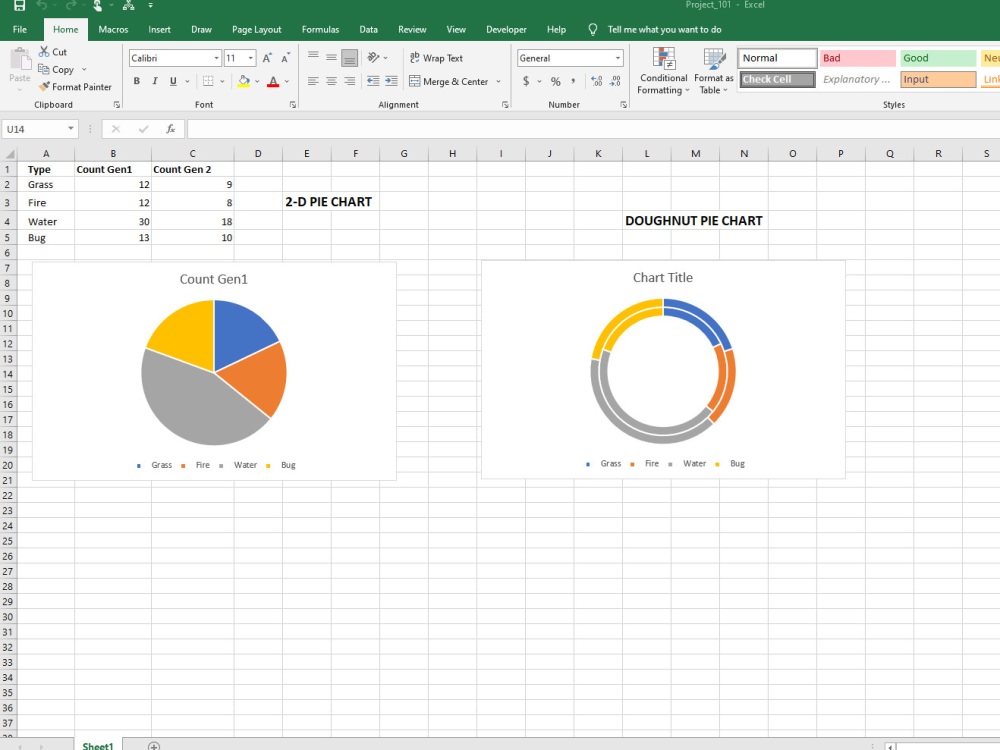Apply the Good cell style
The image size is (1000, 750).
coord(938,58)
